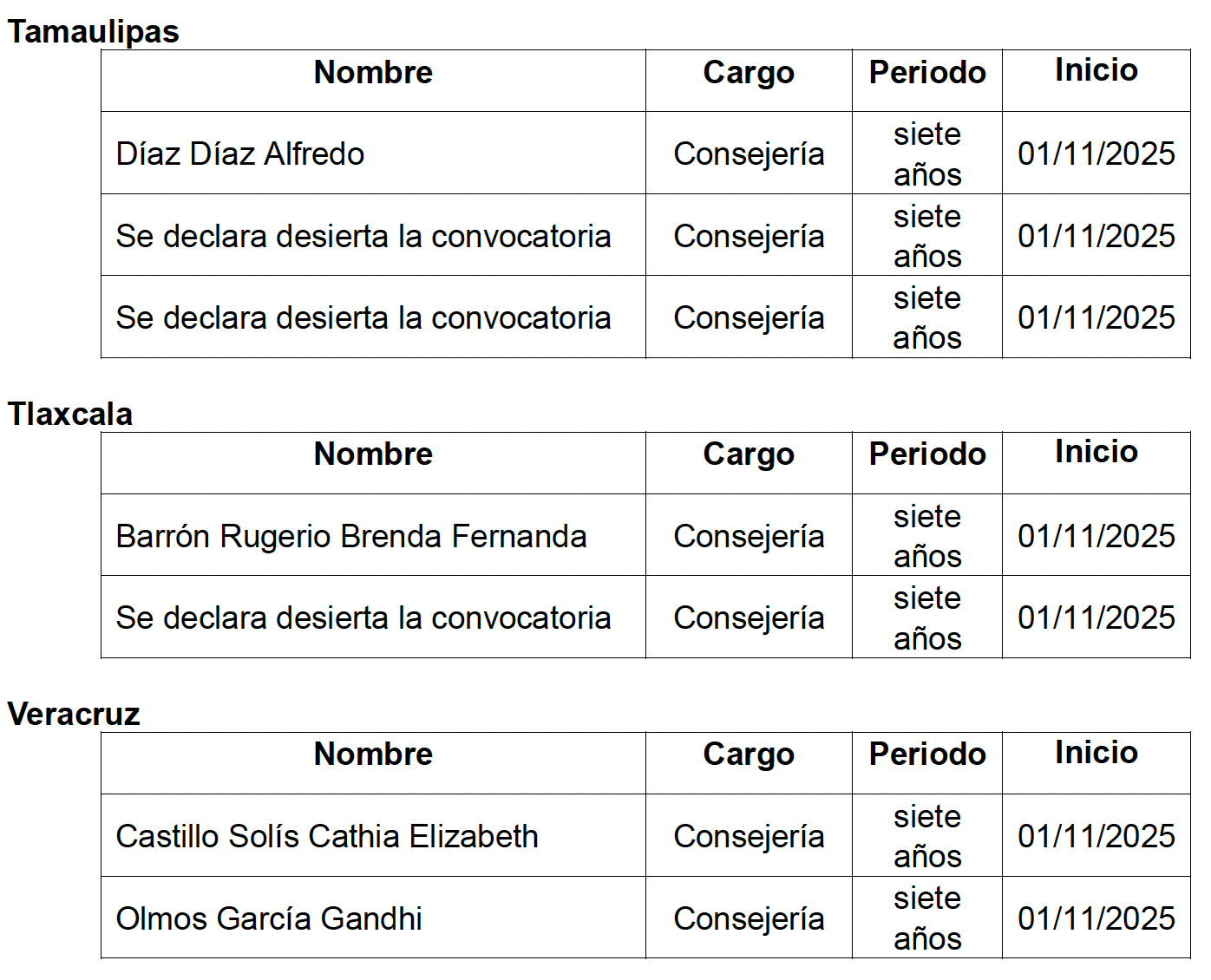
Task: Click Inicio header in the Tamaulipas table
Action: pyautogui.click(x=1096, y=70)
